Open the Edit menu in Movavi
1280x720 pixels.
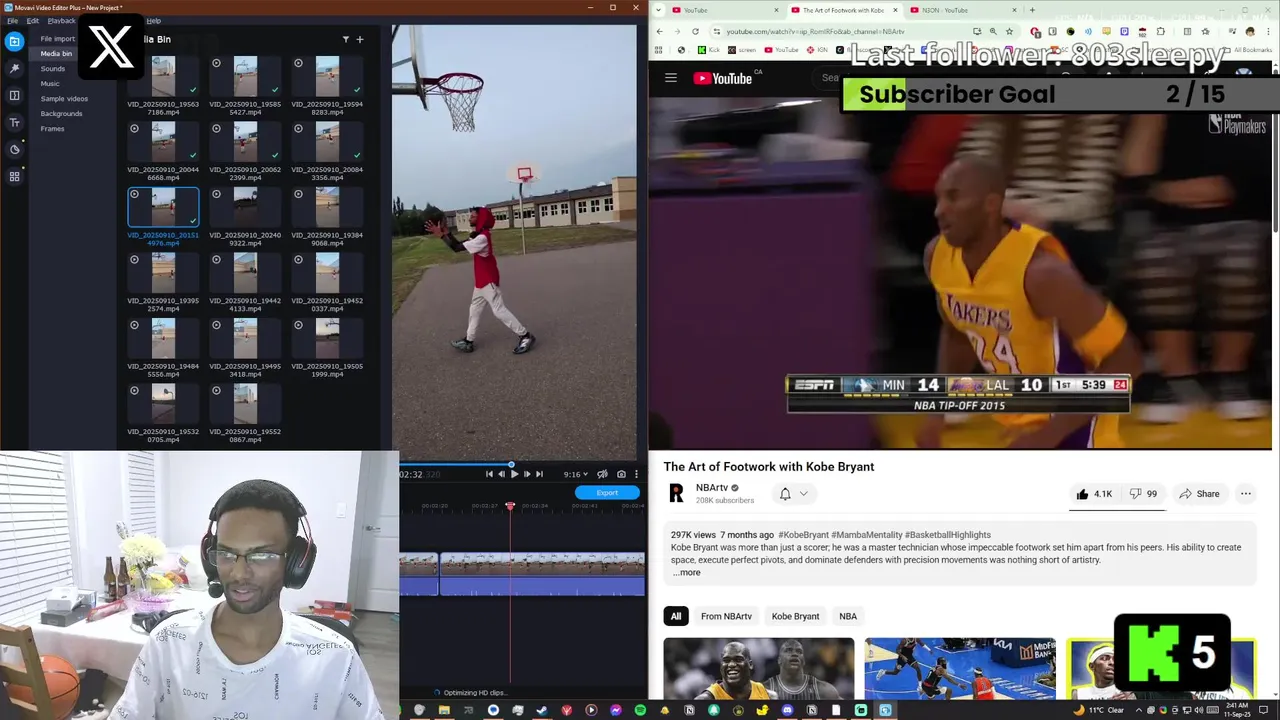(x=32, y=20)
